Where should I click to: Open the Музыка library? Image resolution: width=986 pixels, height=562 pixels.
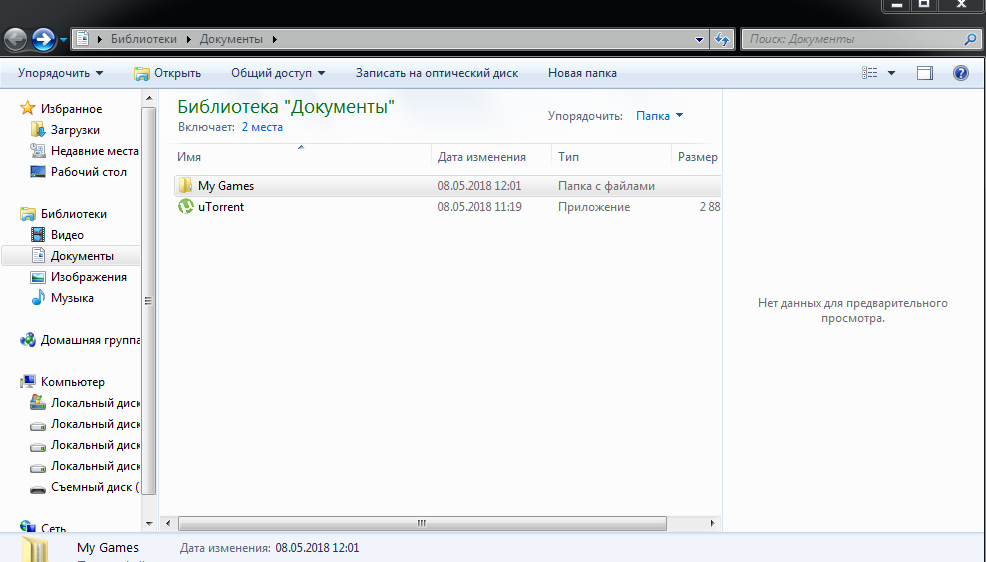(72, 298)
